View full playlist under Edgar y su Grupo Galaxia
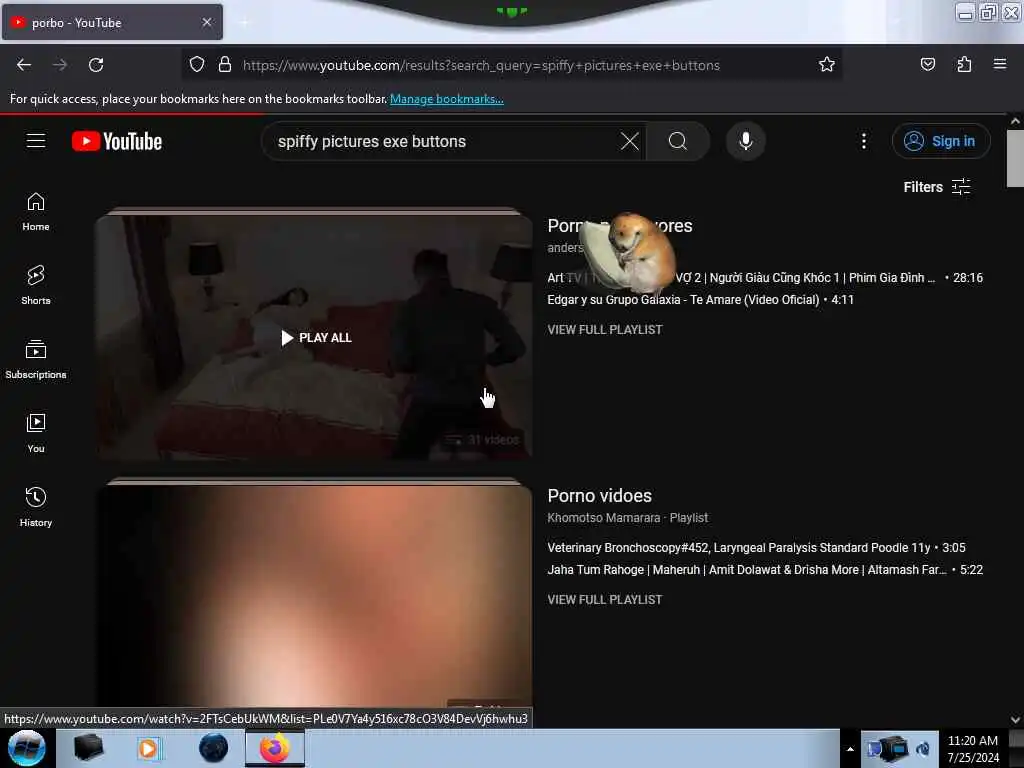This screenshot has height=768, width=1024. (605, 330)
